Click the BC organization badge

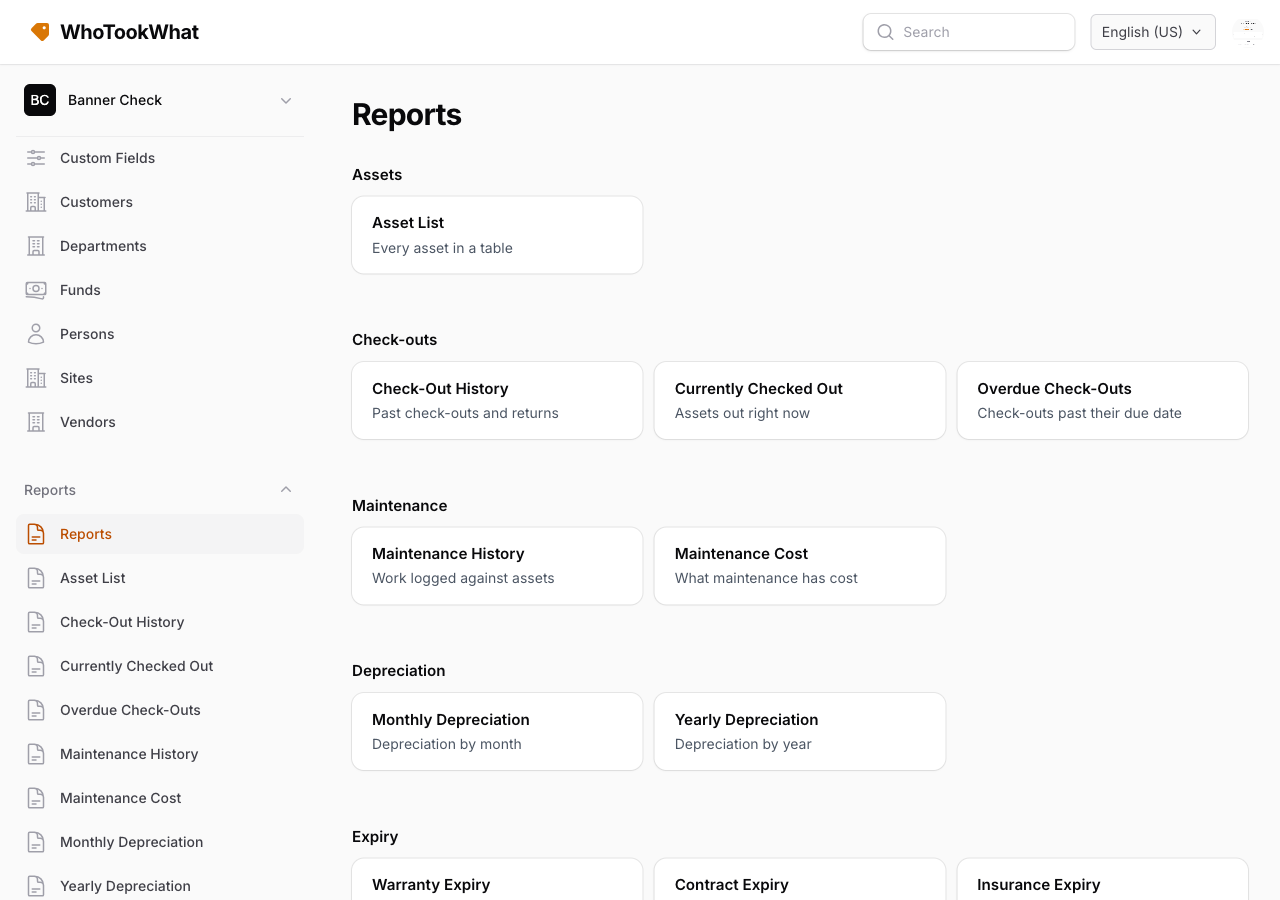coord(40,100)
